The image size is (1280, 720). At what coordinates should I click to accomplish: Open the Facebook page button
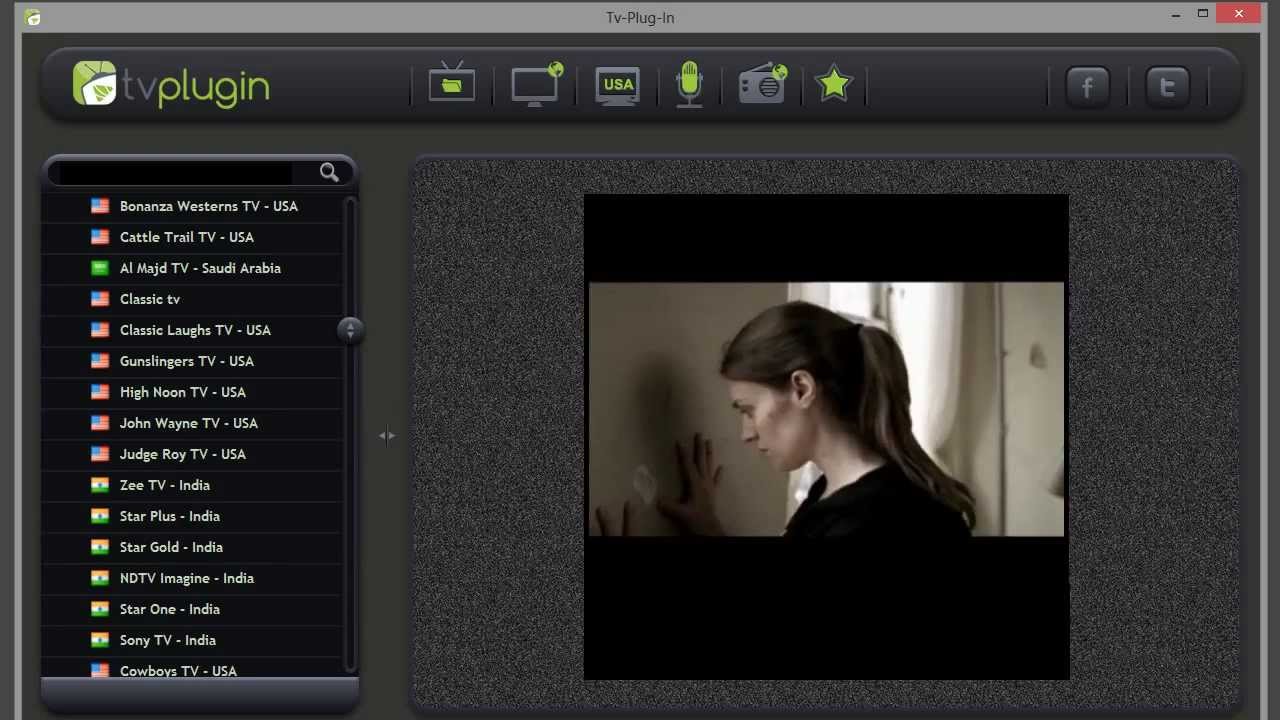pos(1088,86)
